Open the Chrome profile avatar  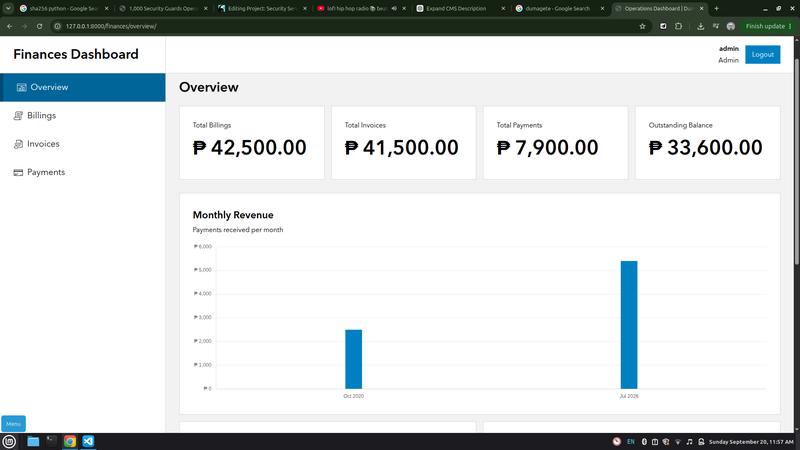tap(731, 26)
